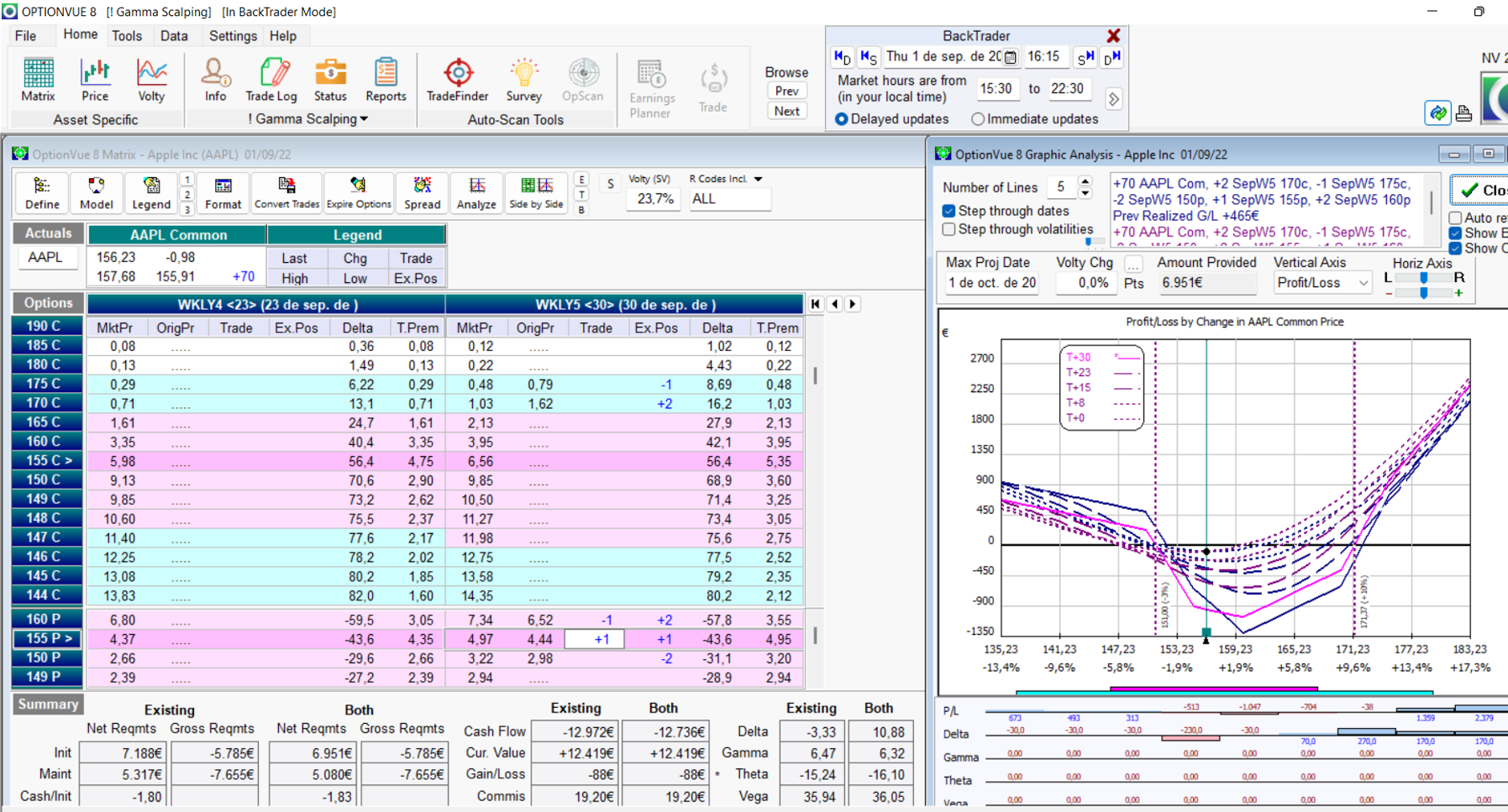This screenshot has width=1508, height=812.
Task: Click the 155 P WKLY5 Trade cell
Action: [594, 639]
